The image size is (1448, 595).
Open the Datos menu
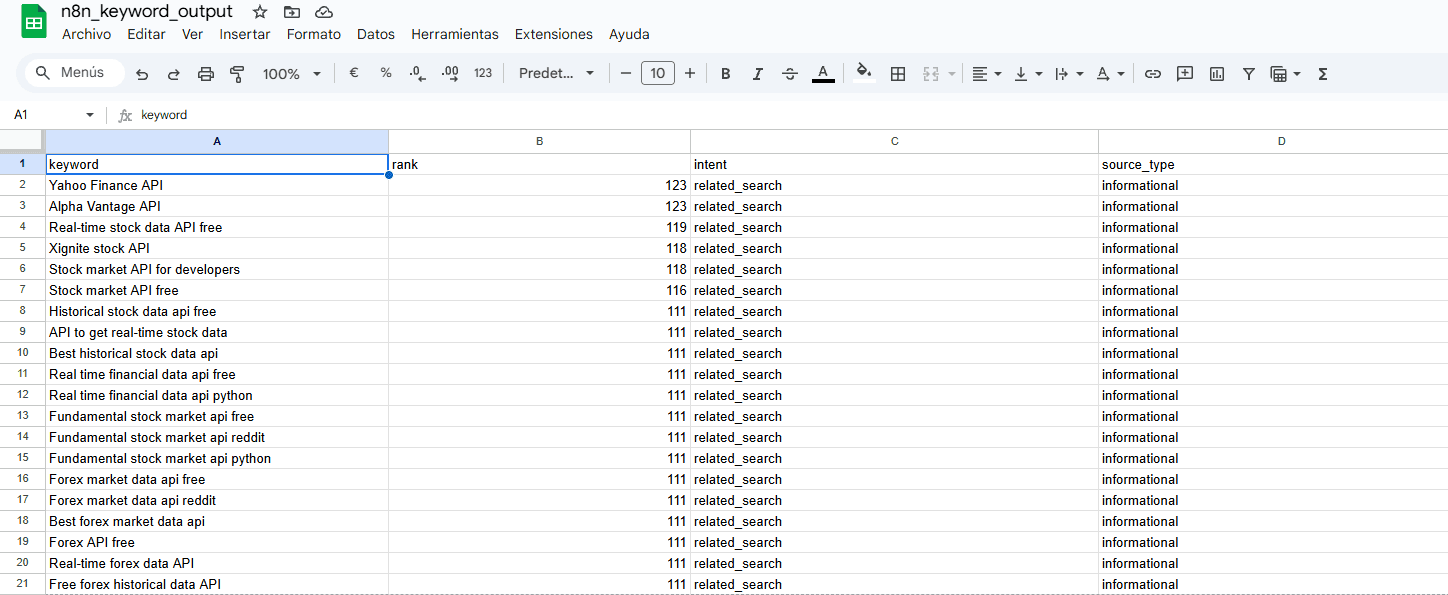(x=376, y=34)
